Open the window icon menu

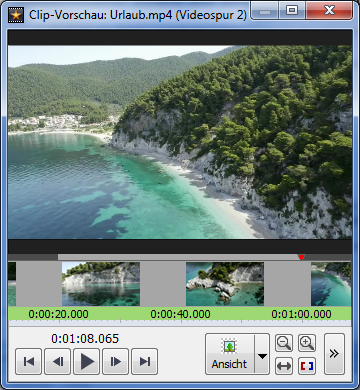point(16,15)
